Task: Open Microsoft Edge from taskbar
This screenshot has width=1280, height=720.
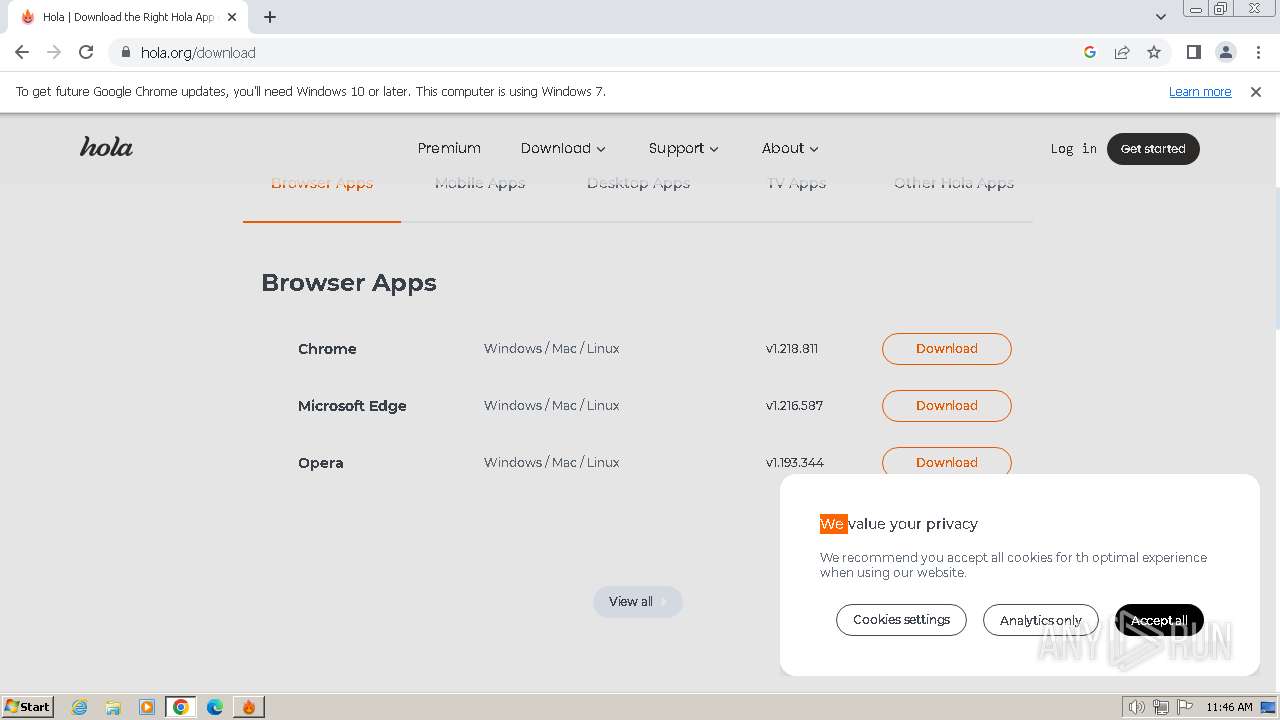Action: [215, 707]
